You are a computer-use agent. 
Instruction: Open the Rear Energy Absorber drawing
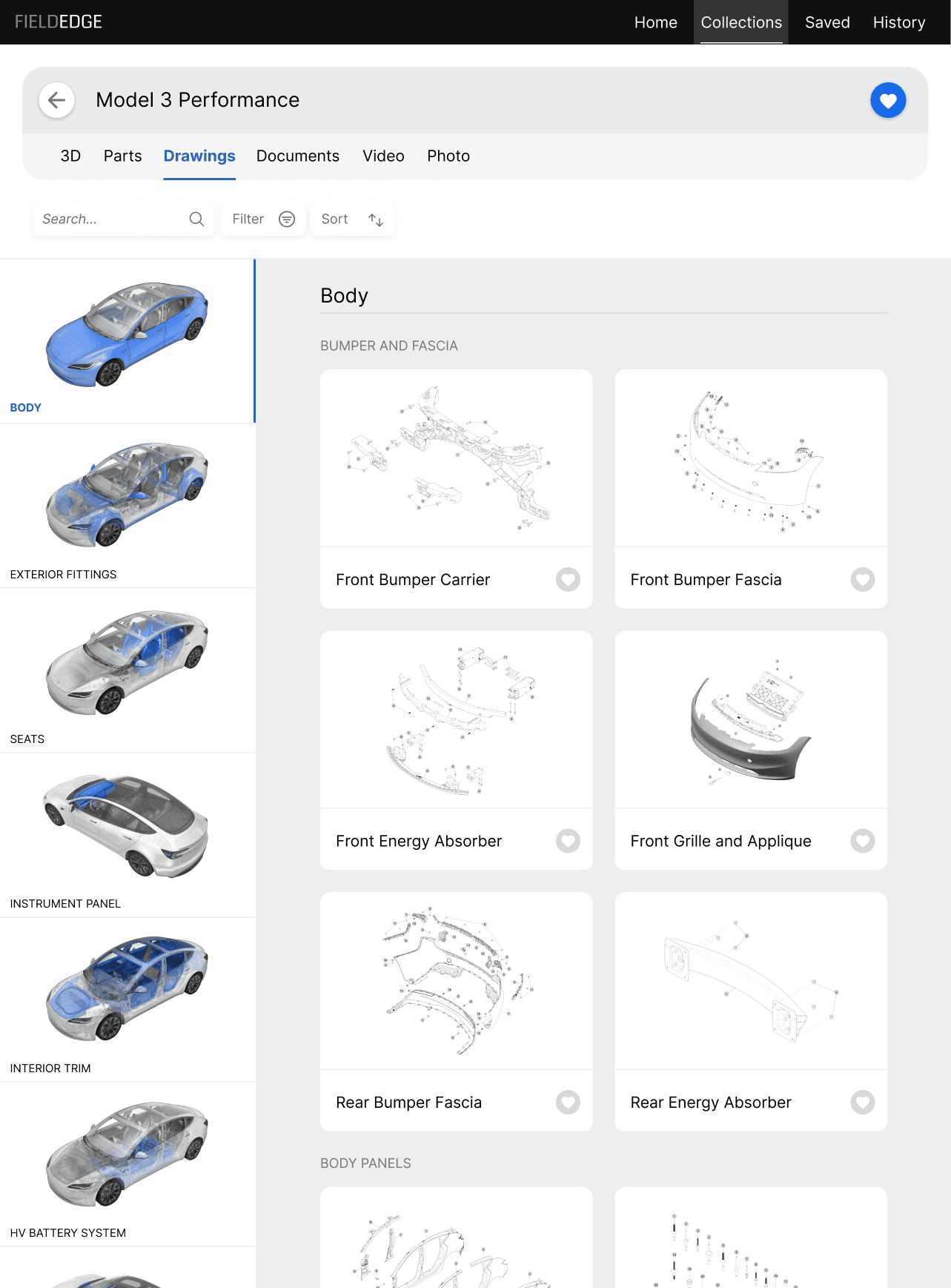tap(751, 981)
